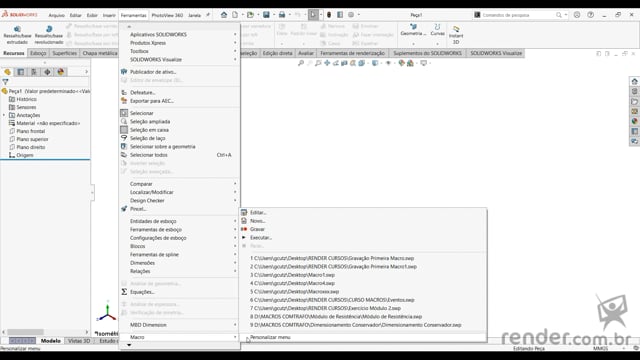Switch to Vistas 3D bottom tab
The image size is (640, 360).
point(79,341)
